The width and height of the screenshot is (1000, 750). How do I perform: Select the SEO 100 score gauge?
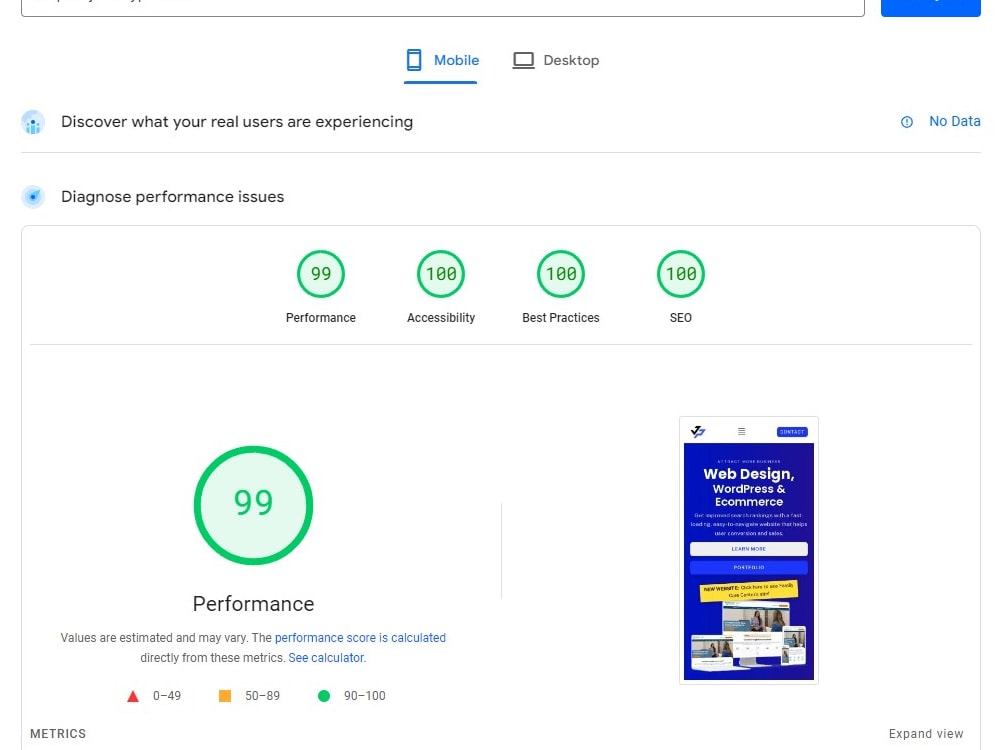coord(680,274)
